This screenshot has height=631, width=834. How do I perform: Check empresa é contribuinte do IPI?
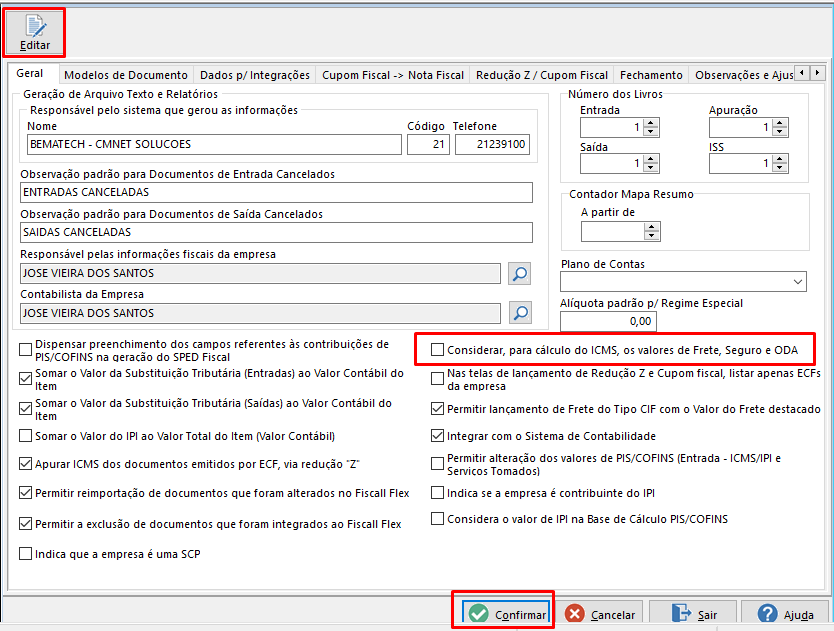point(437,493)
